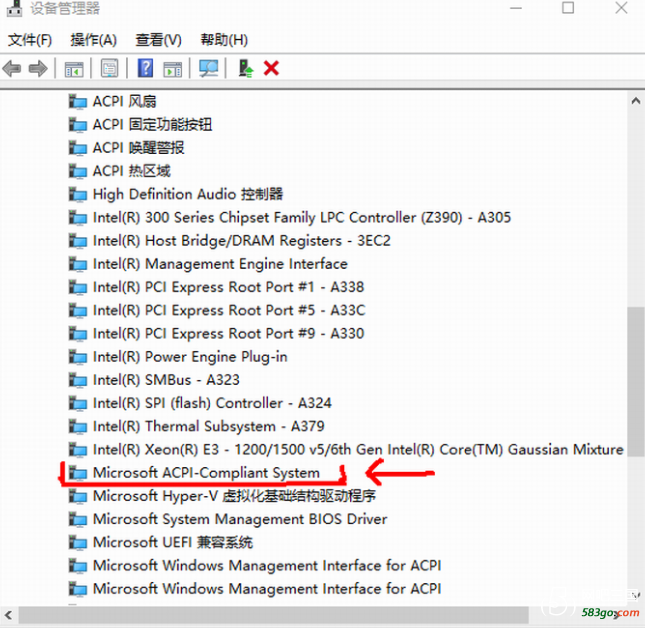Uninstall device with the red X icon
Image resolution: width=645 pixels, height=628 pixels.
[x=271, y=68]
